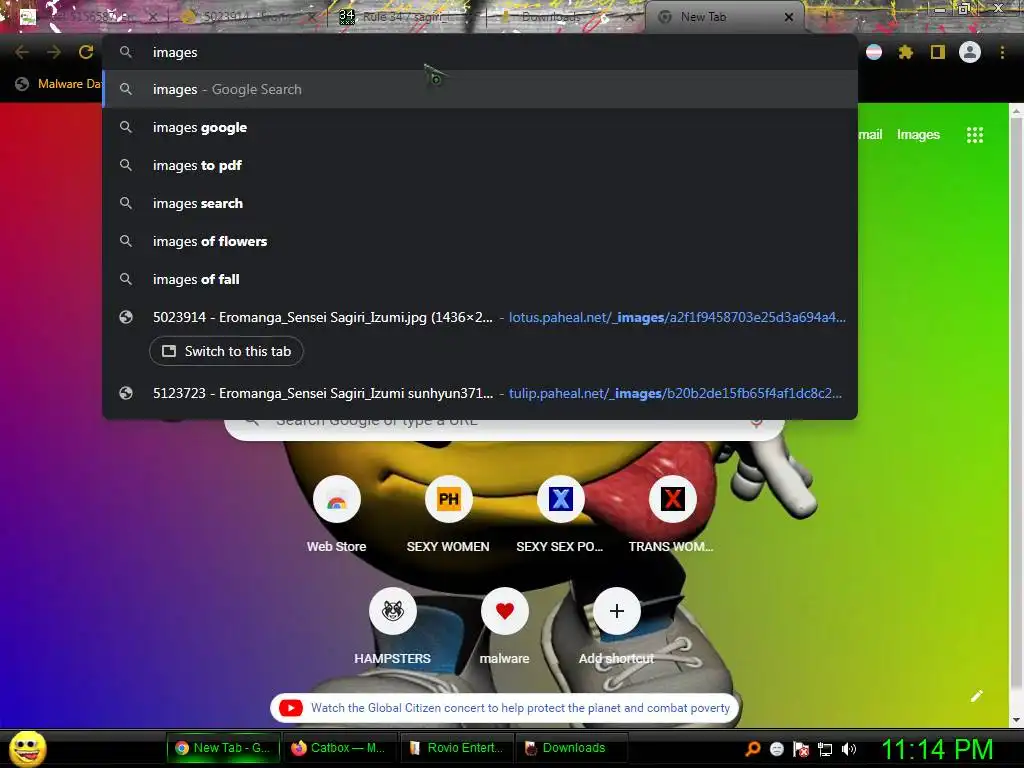Click the round gray tray icon
The image size is (1024, 768).
tap(776, 749)
